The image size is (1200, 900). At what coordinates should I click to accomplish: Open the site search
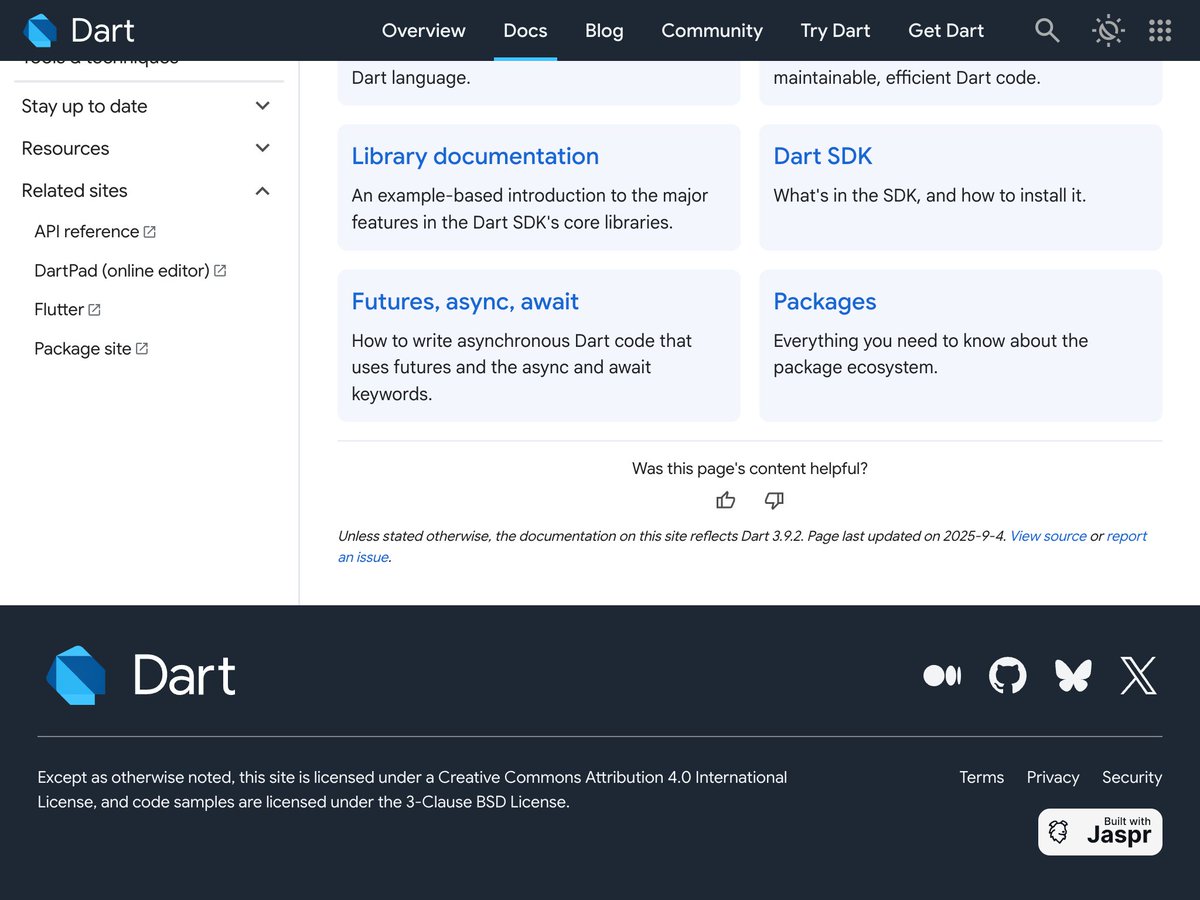click(1047, 31)
